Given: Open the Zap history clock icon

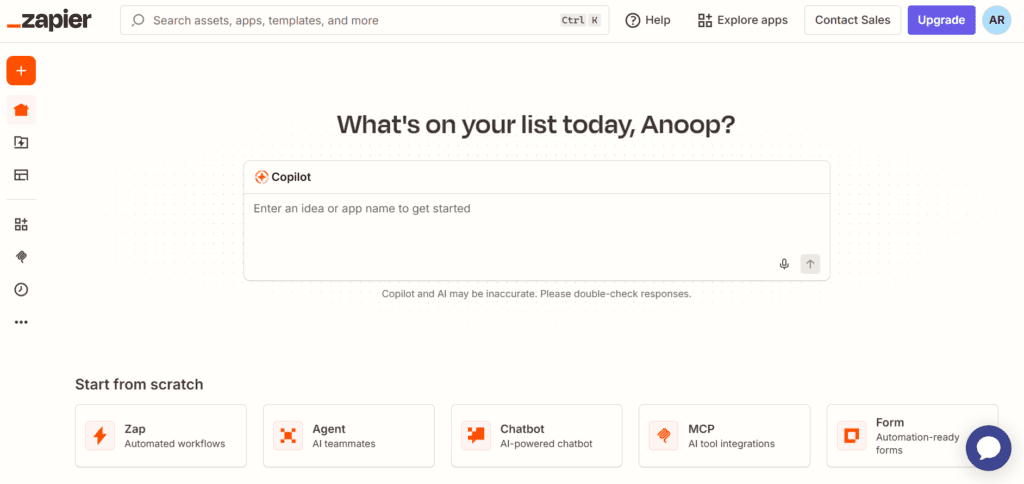Looking at the screenshot, I should (x=21, y=290).
